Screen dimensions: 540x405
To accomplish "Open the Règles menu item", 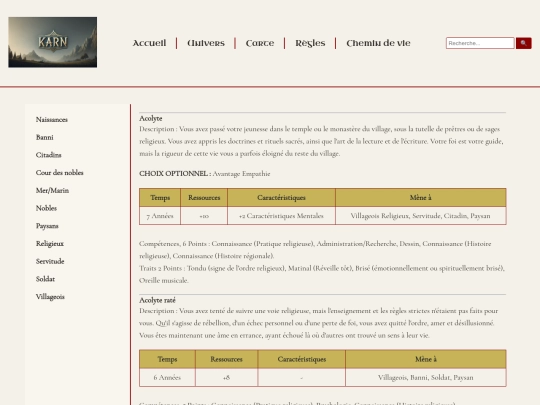I will [310, 43].
